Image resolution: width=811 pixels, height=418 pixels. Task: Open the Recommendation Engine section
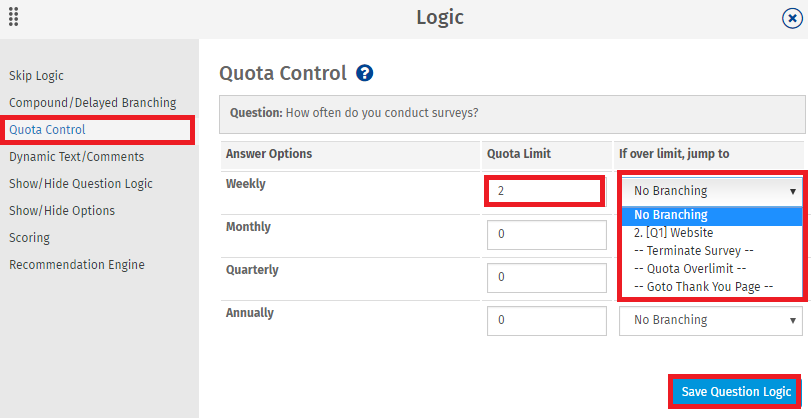point(77,264)
